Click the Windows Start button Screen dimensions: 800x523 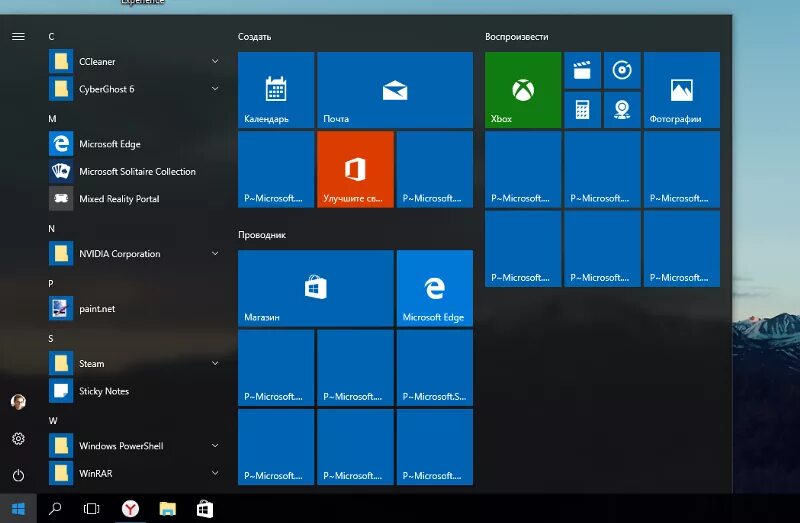click(18, 509)
